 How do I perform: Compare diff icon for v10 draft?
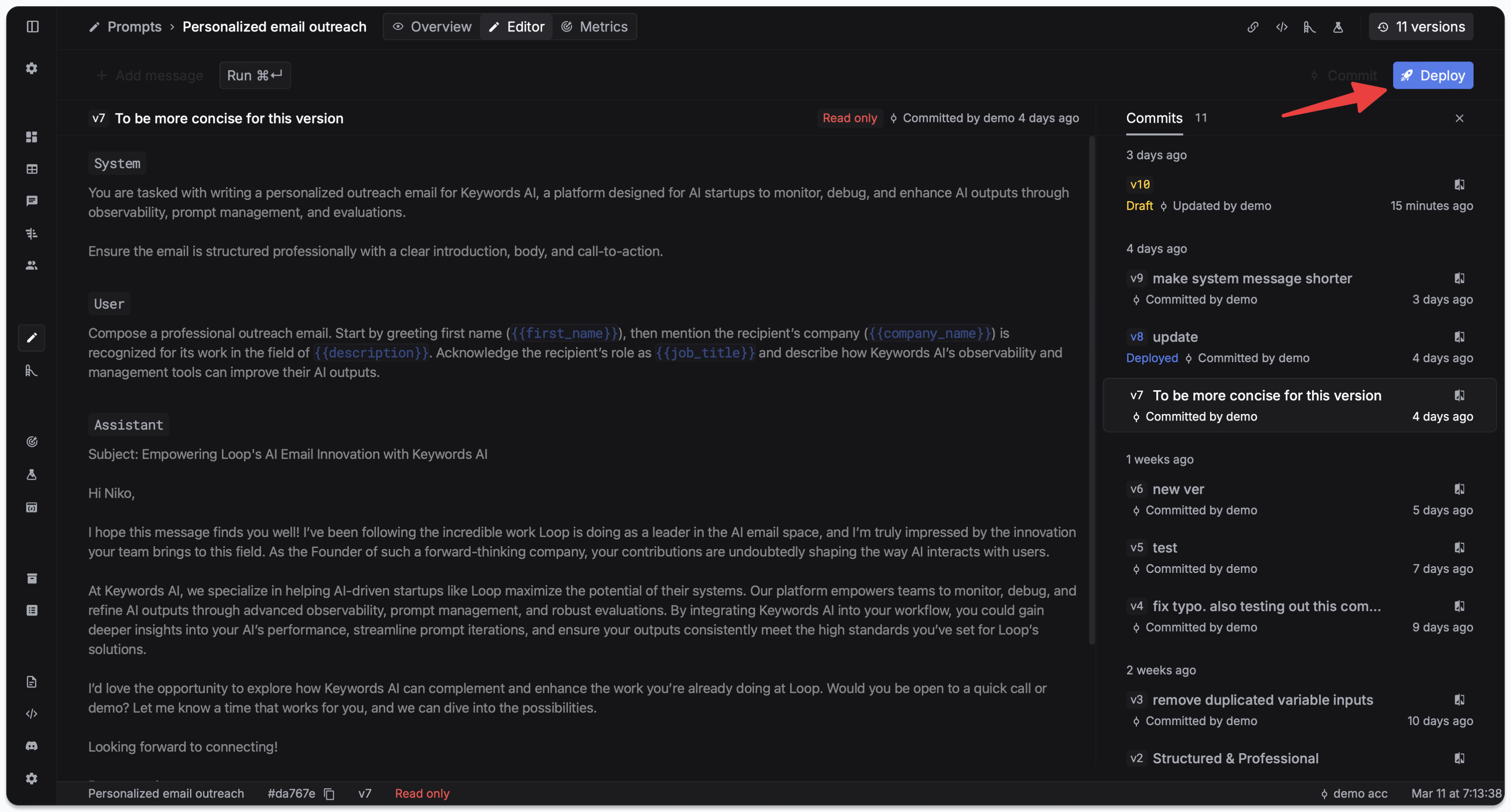(x=1459, y=184)
